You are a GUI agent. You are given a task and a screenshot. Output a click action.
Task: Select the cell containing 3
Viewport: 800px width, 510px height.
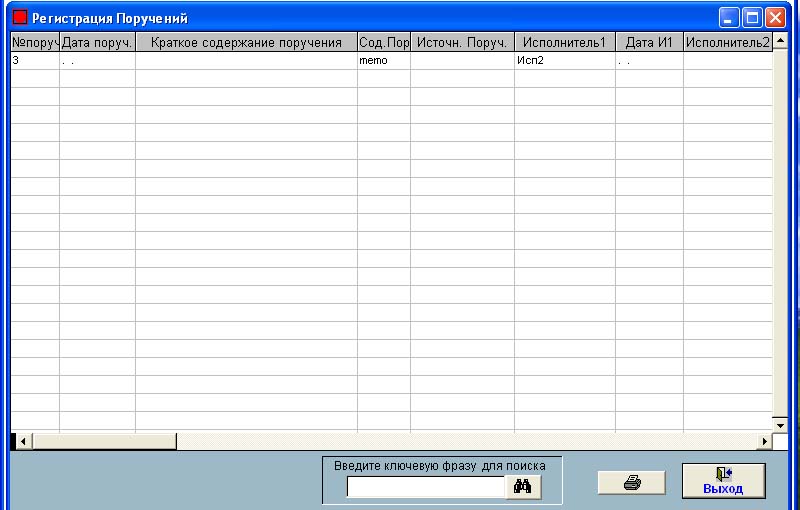[x=35, y=60]
